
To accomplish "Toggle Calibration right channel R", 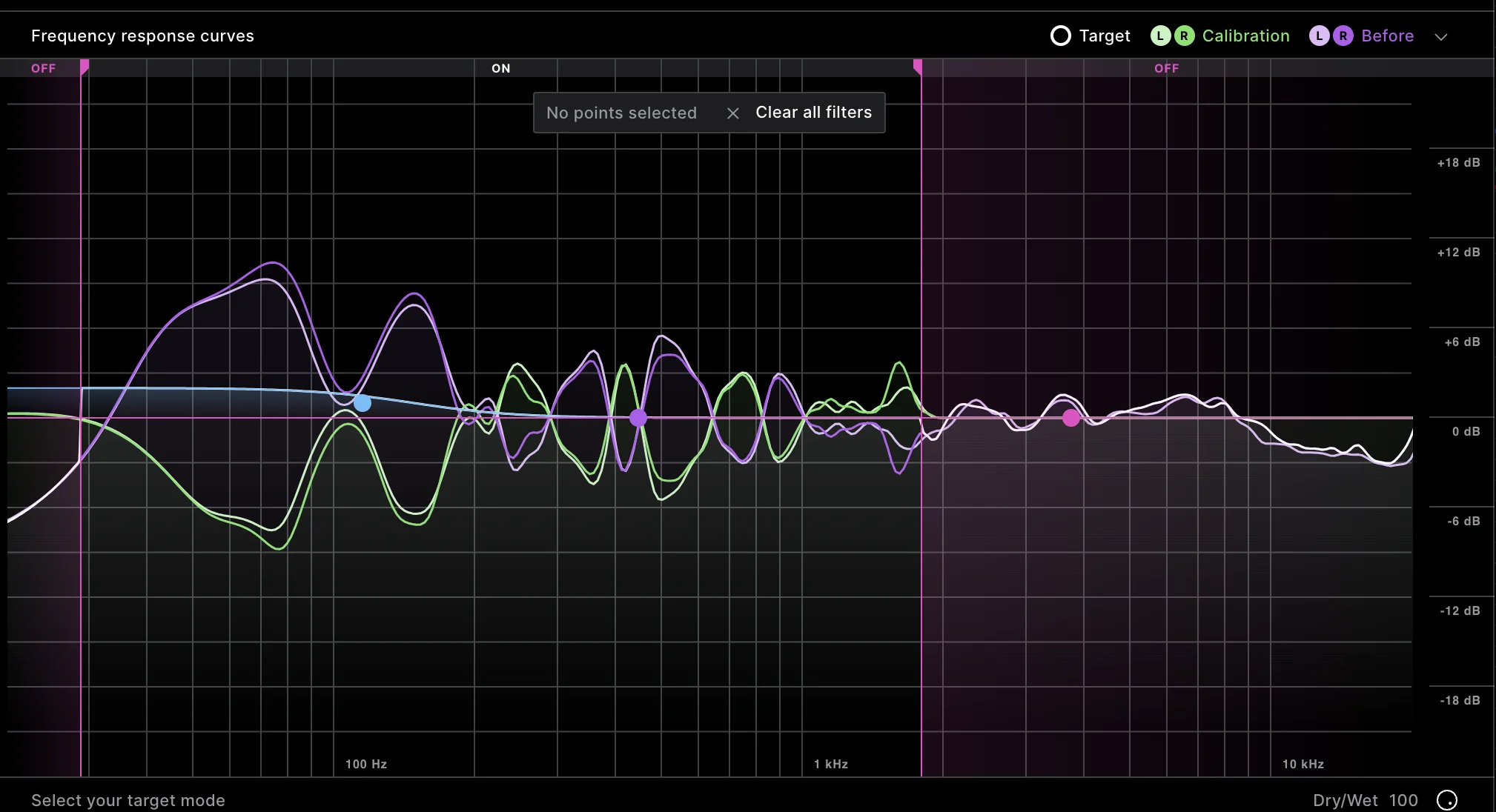I will coord(1185,36).
